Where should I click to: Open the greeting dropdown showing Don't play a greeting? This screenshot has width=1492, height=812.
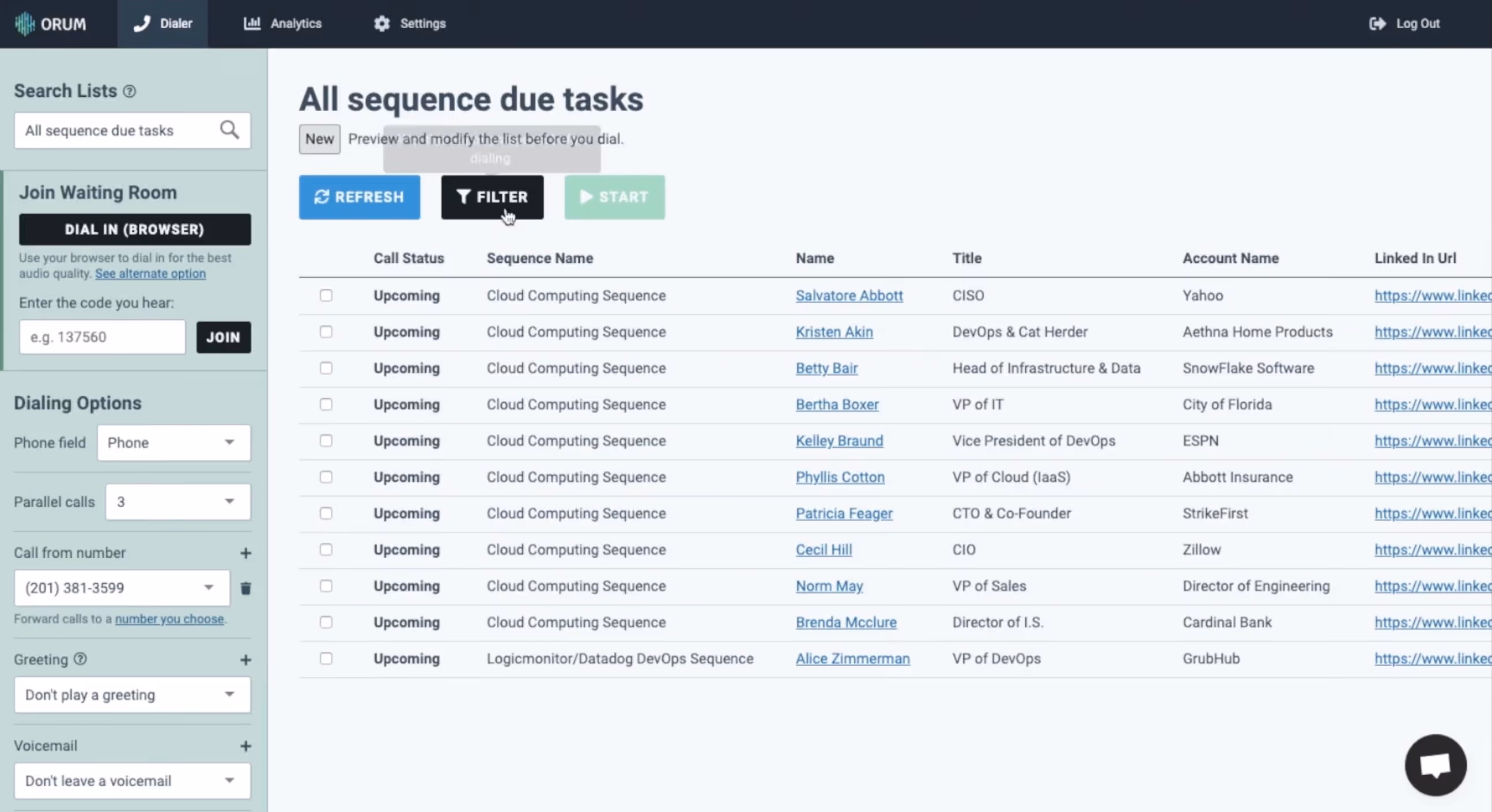click(x=131, y=694)
